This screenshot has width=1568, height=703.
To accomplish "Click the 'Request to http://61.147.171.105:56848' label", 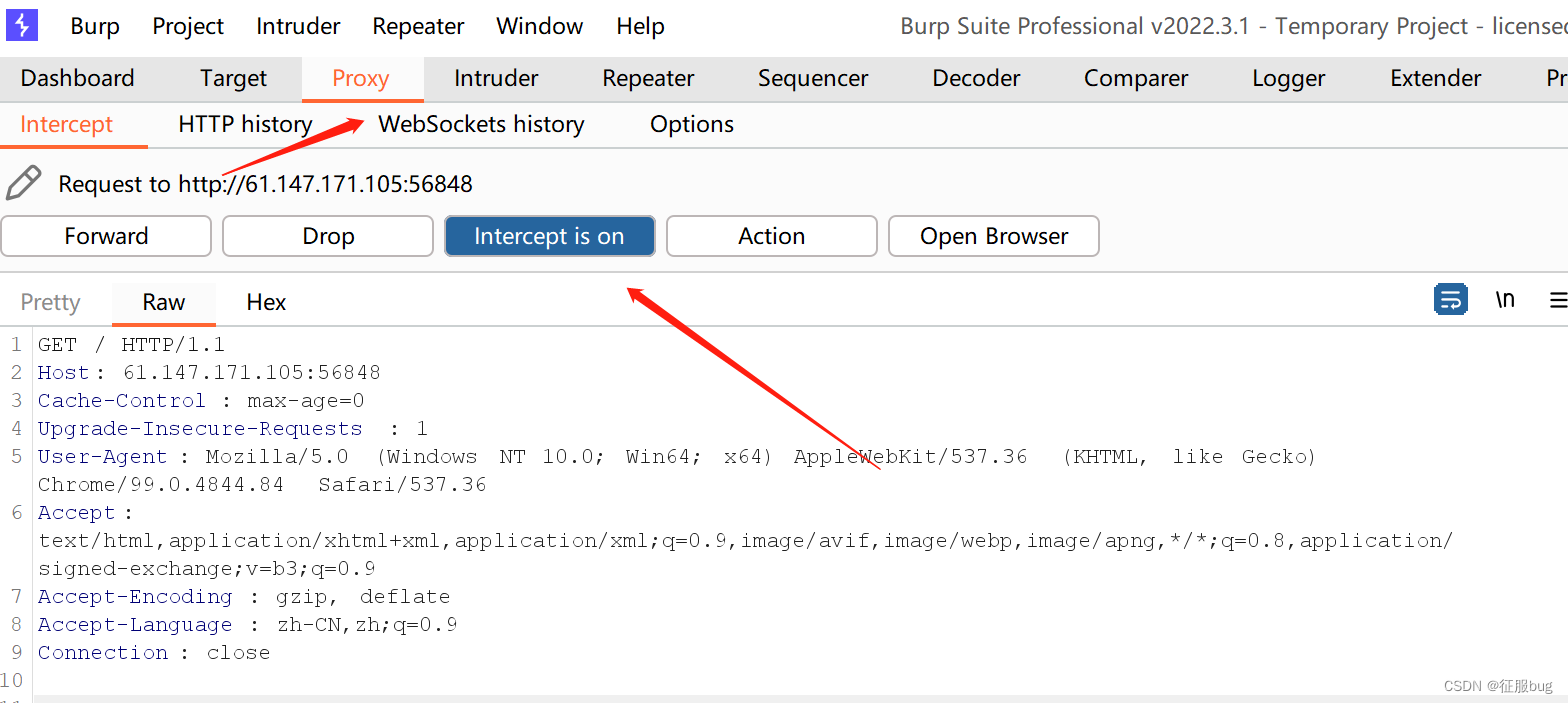I will [265, 184].
